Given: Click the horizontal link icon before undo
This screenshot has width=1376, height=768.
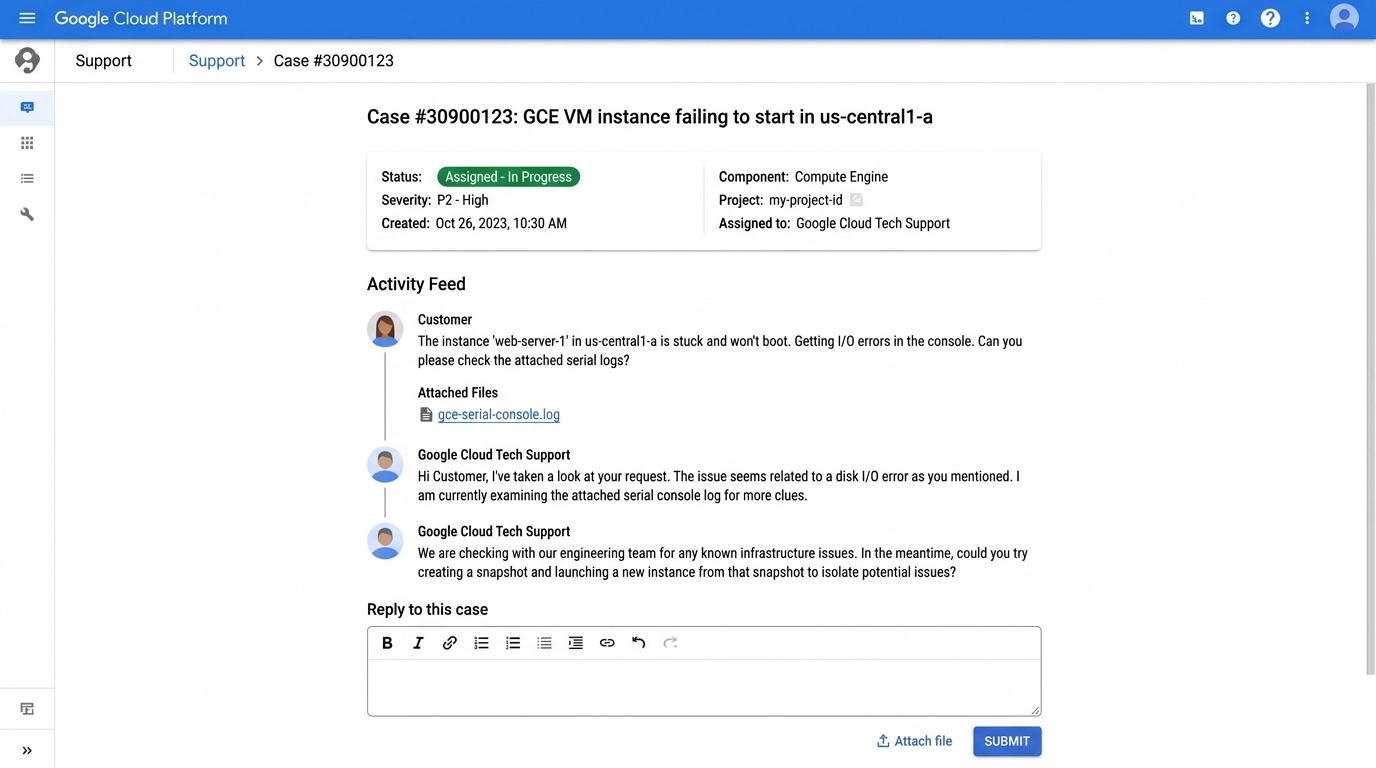Looking at the screenshot, I should (x=607, y=643).
